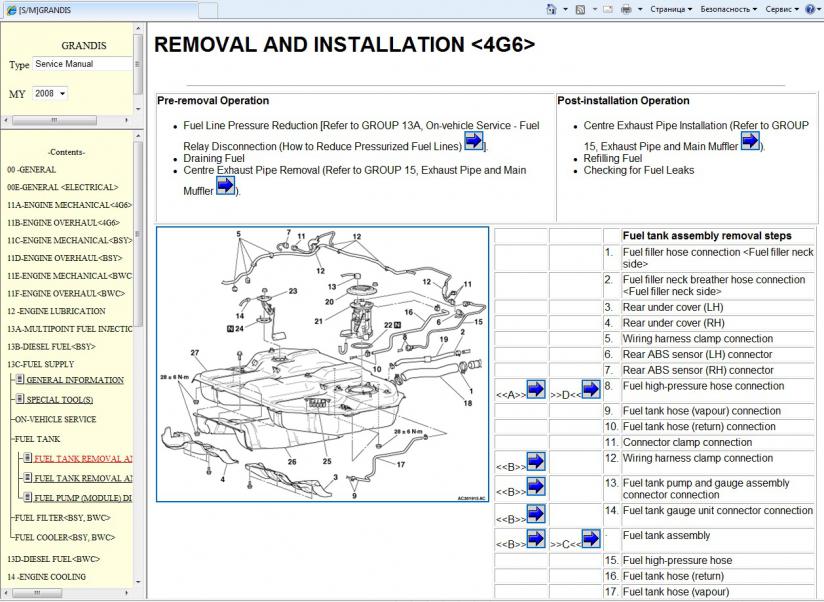The width and height of the screenshot is (824, 602).
Task: Open the Centre Exhaust Pipe Removal arrow link
Action: [x=225, y=186]
